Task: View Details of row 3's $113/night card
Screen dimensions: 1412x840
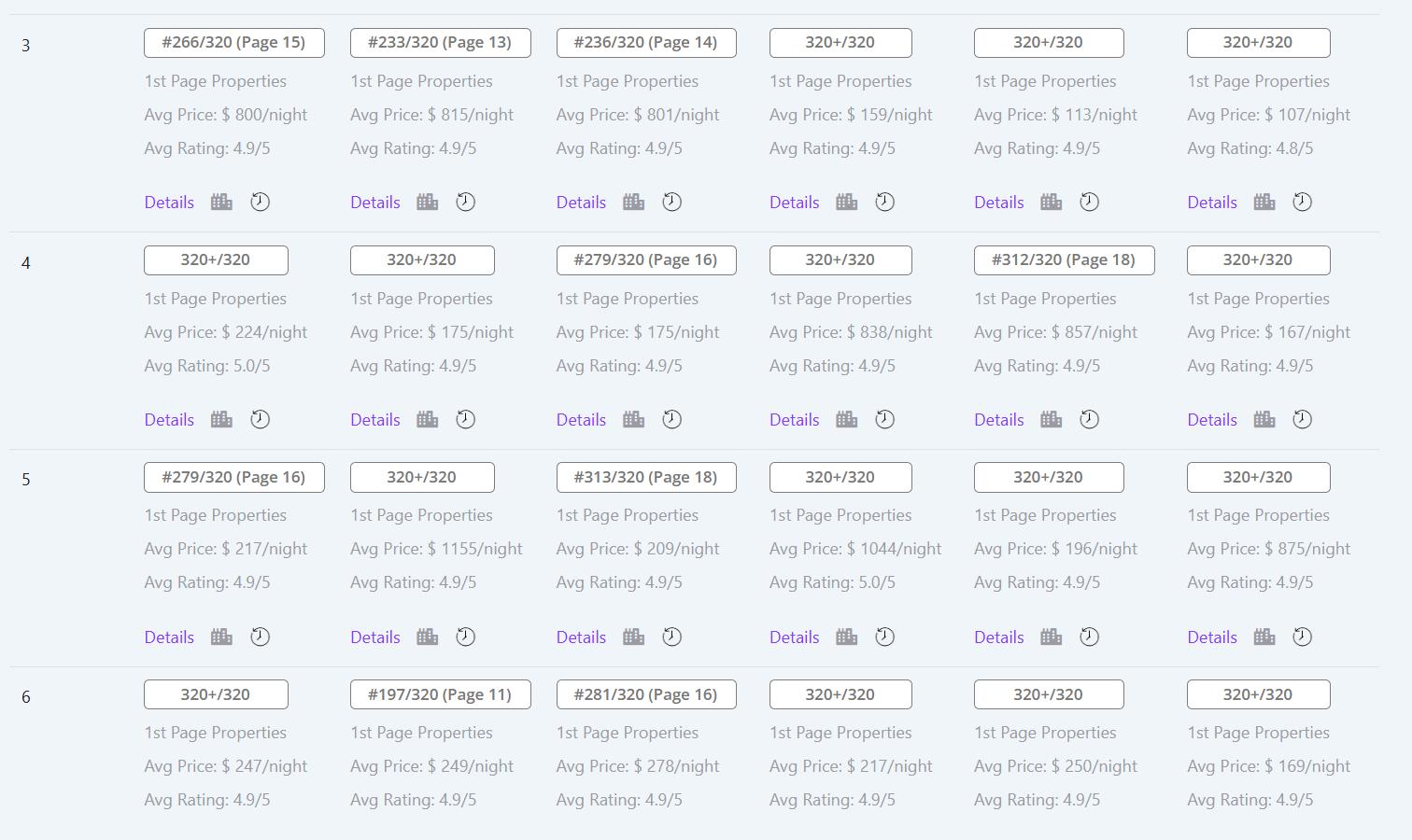Action: 998,203
